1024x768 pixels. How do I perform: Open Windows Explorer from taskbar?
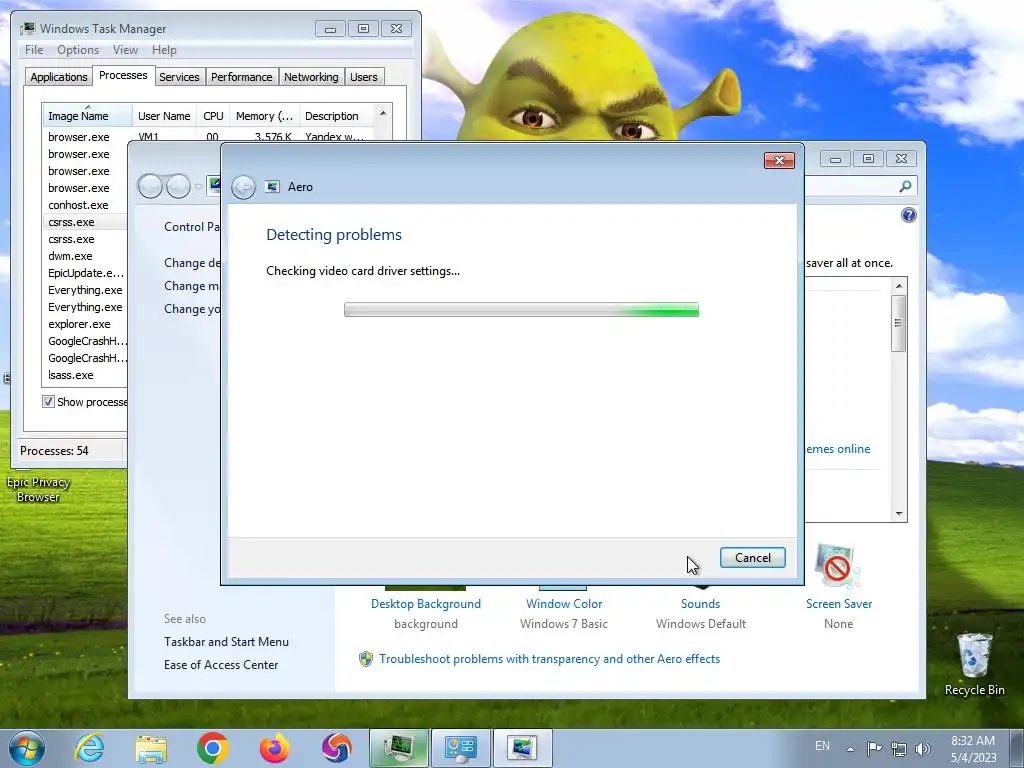tap(151, 748)
